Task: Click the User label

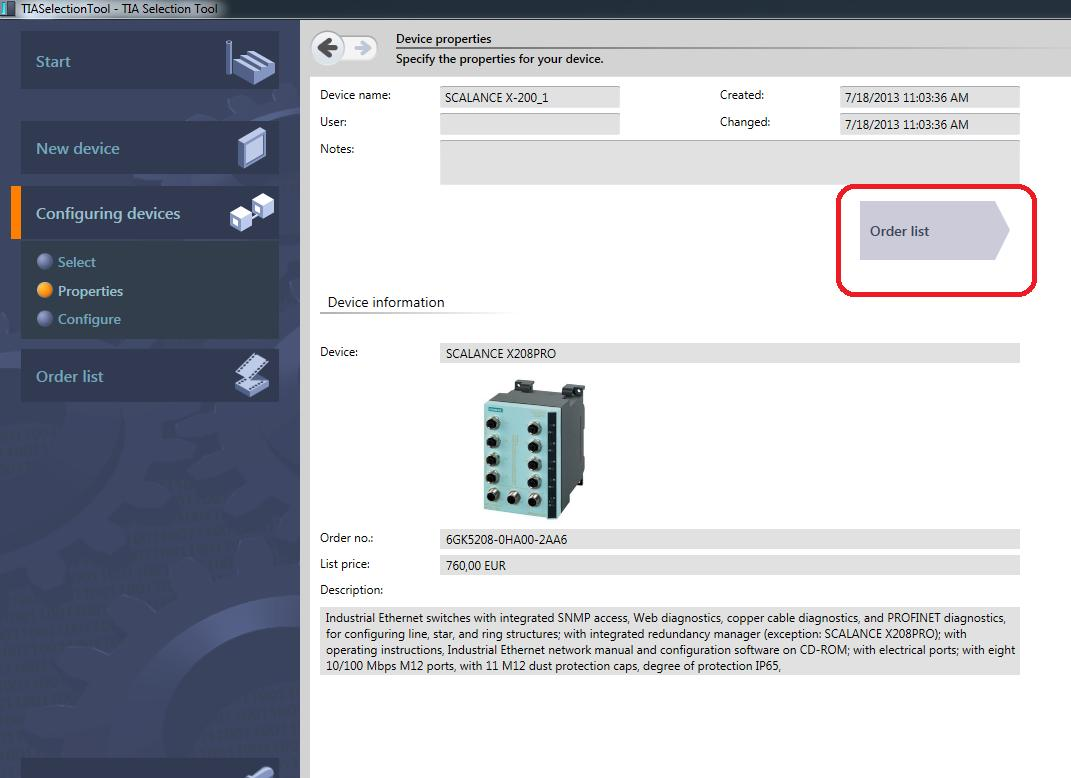Action: [333, 122]
